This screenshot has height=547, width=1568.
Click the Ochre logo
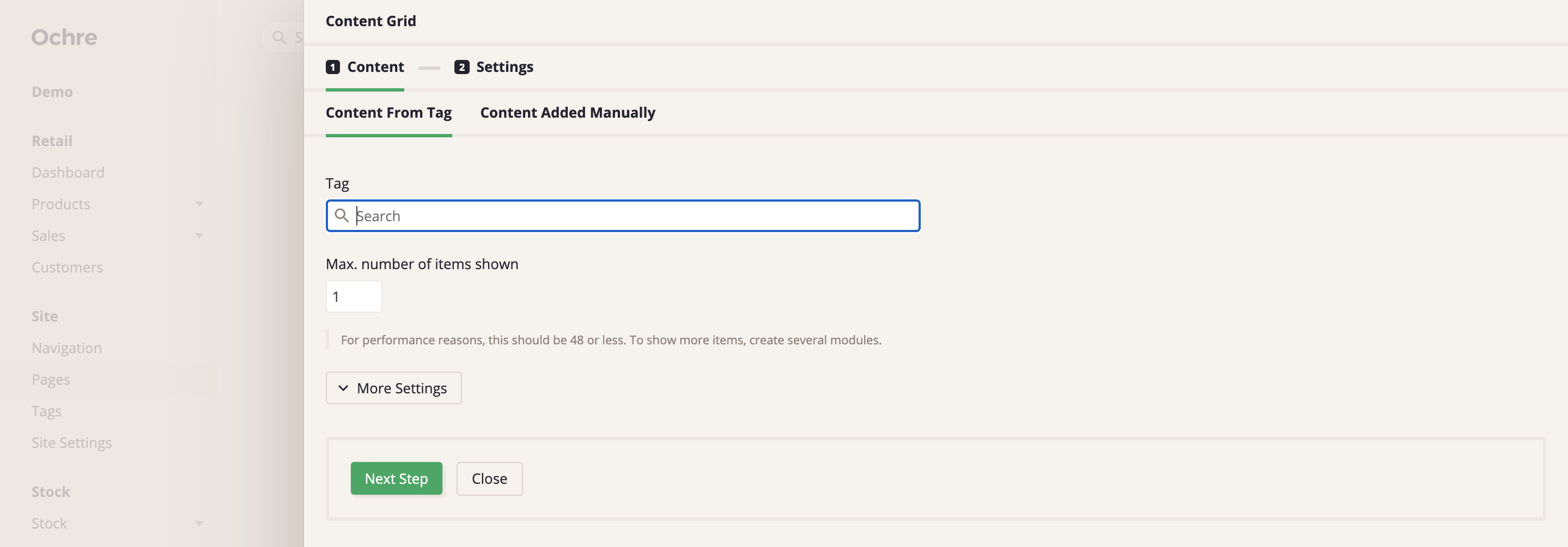coord(64,37)
